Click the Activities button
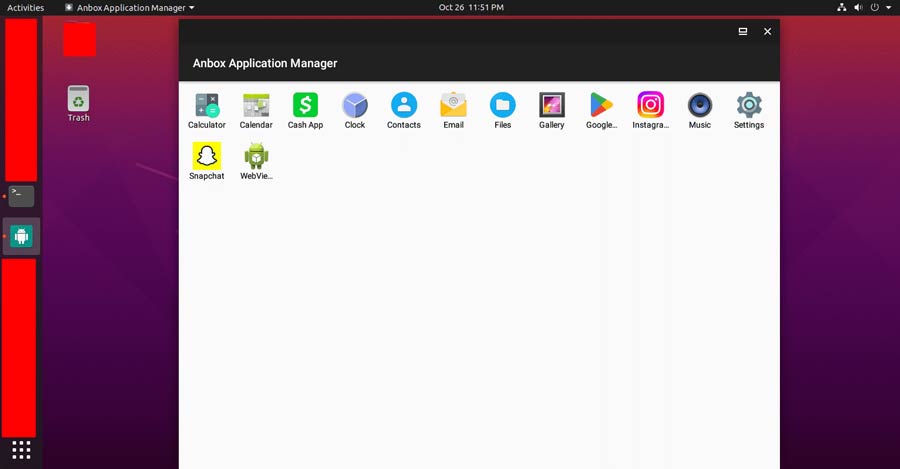The width and height of the screenshot is (900, 469). point(25,7)
